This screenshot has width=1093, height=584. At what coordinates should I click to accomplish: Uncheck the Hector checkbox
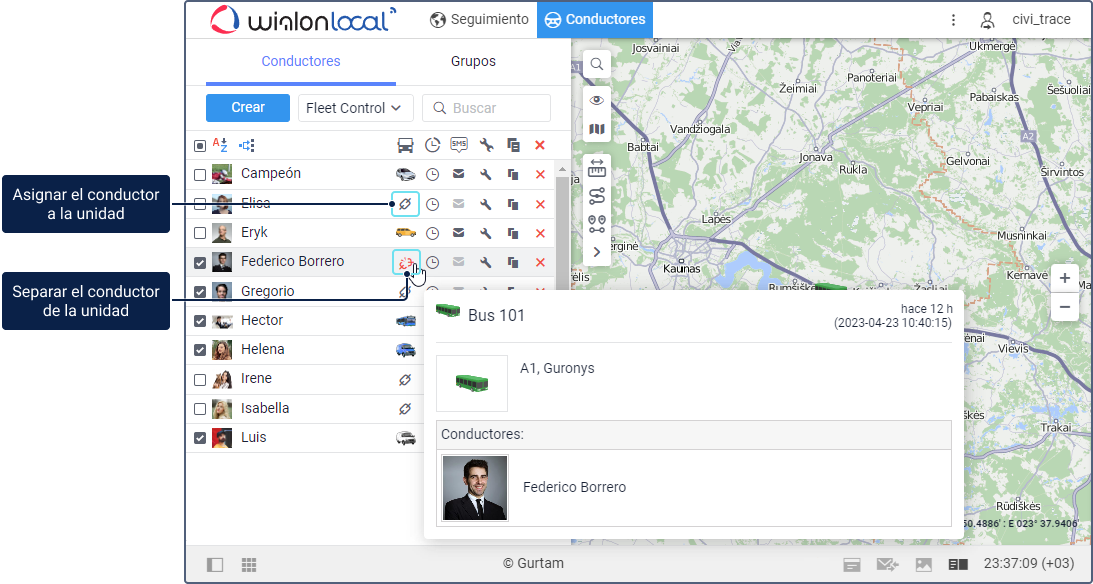click(x=200, y=321)
